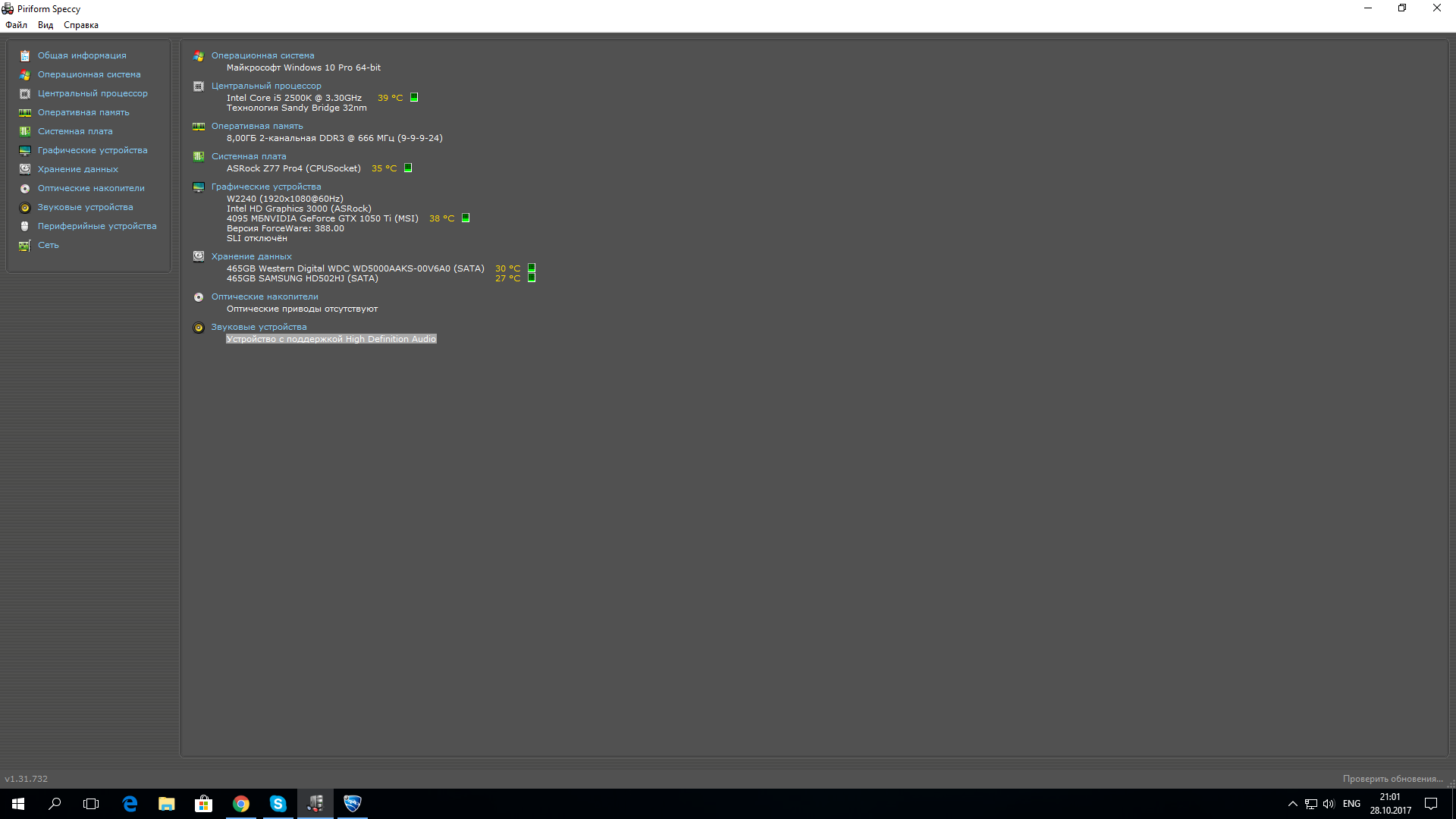Select Оптические накопители in the sidebar

click(91, 188)
